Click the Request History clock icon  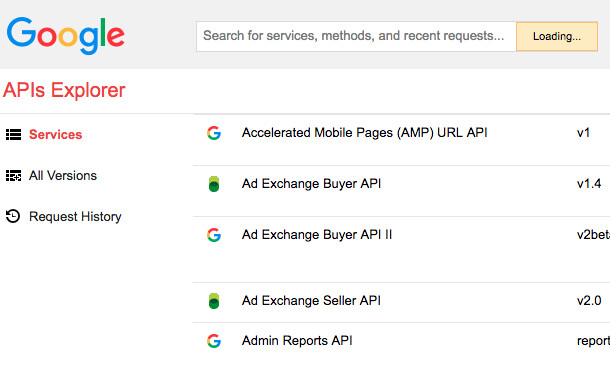[13, 216]
